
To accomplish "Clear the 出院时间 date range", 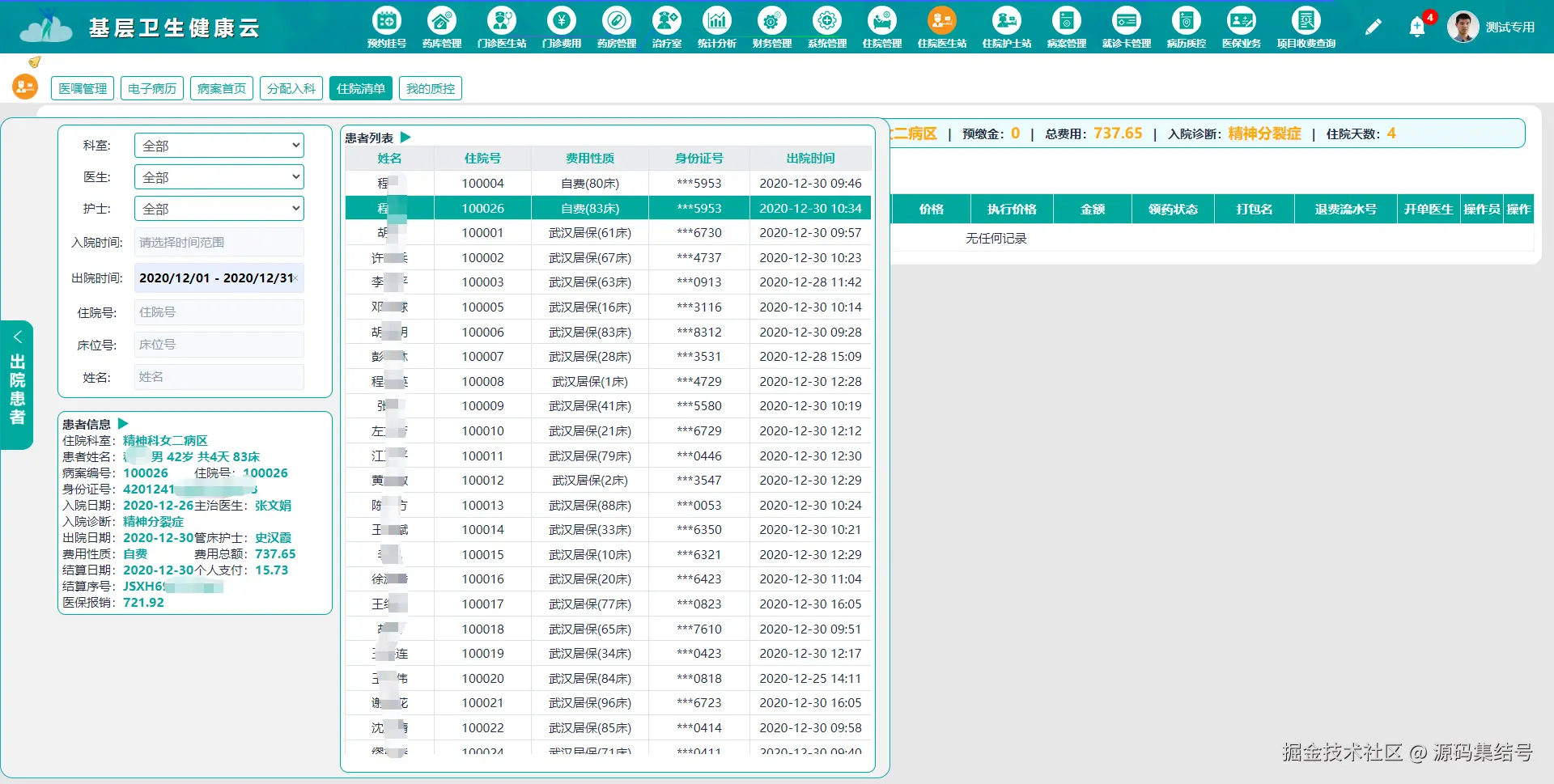I will [296, 278].
